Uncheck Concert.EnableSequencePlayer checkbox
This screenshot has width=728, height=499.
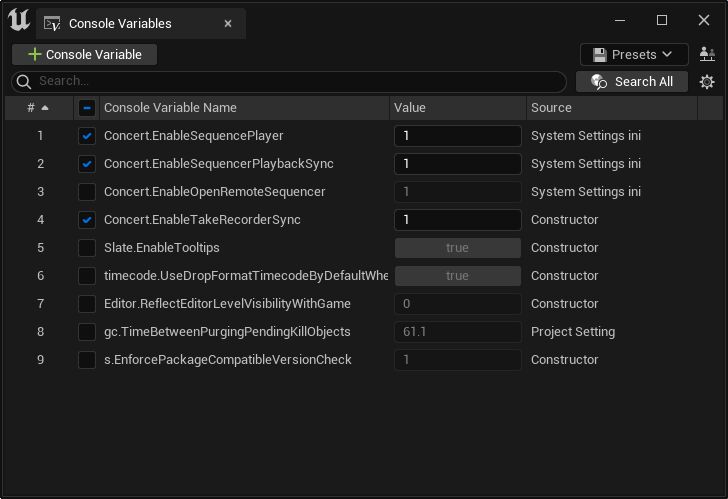[x=87, y=136]
